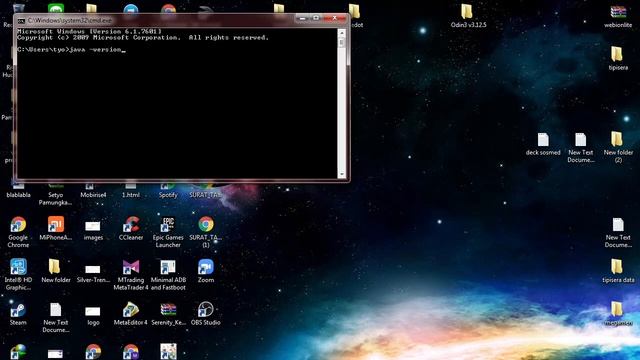Open the tipisera data folder
Image resolution: width=640 pixels, height=360 pixels.
(x=618, y=271)
